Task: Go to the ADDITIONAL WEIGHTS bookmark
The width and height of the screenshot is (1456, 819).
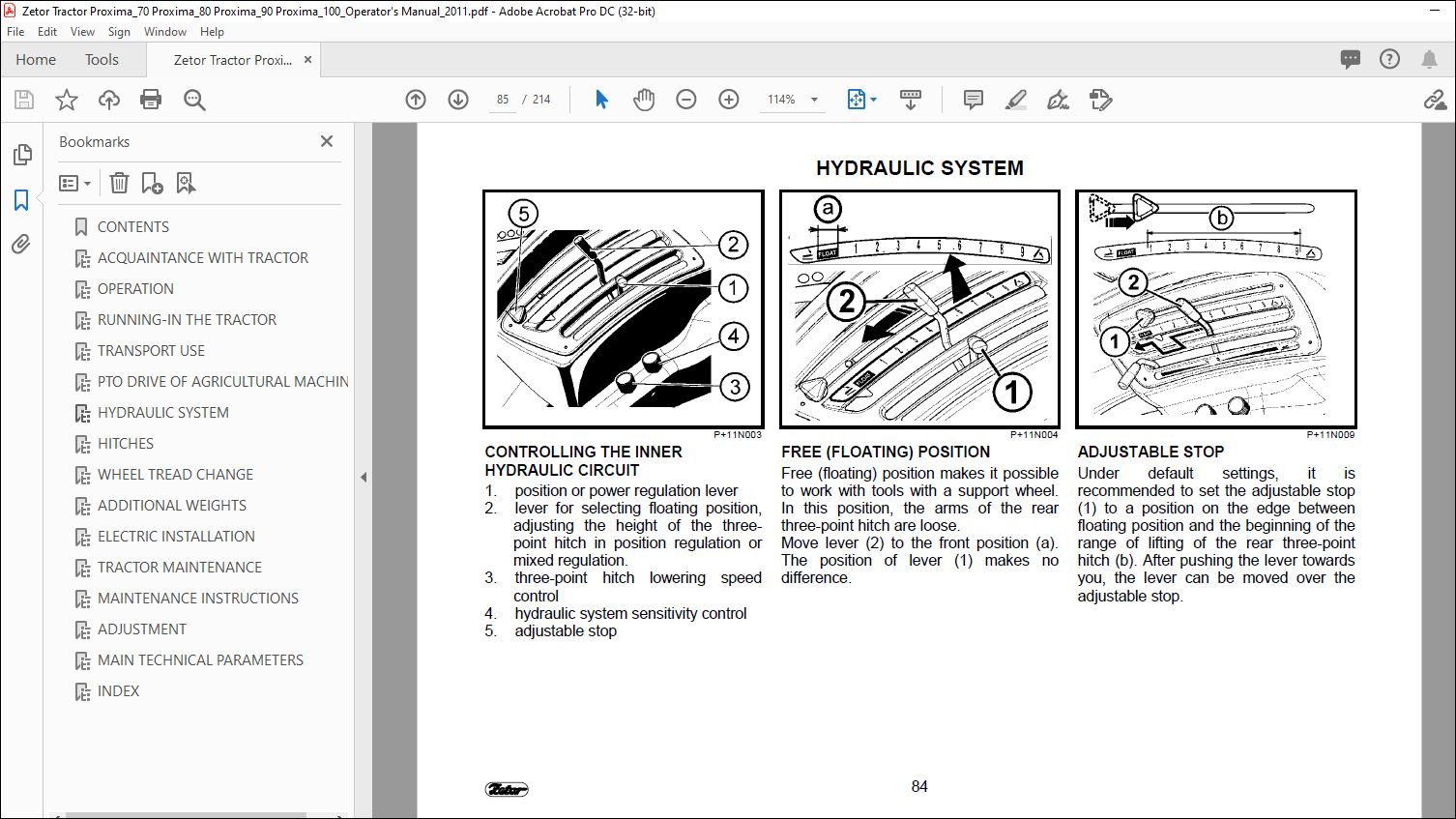Action: pos(172,505)
